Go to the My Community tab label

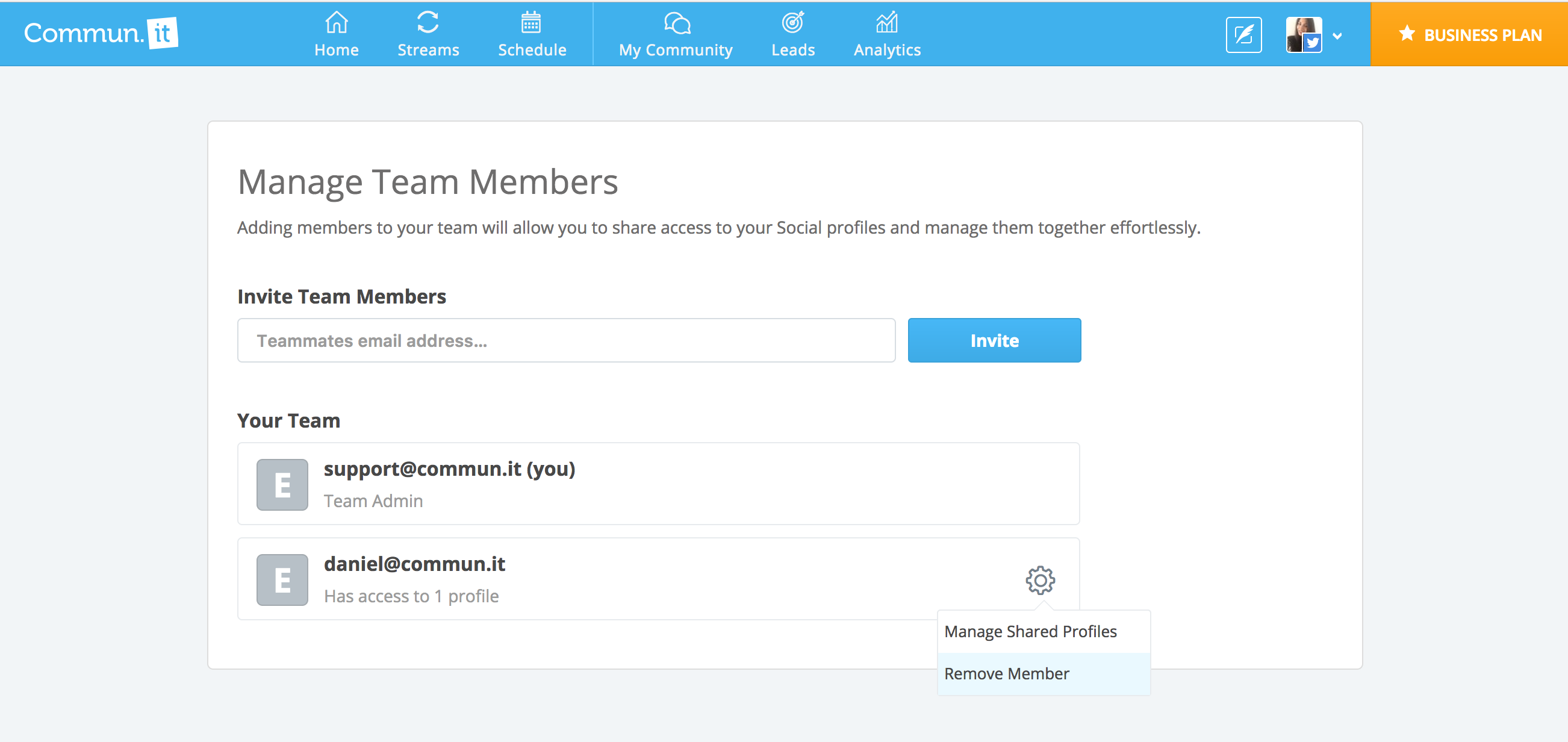[676, 51]
